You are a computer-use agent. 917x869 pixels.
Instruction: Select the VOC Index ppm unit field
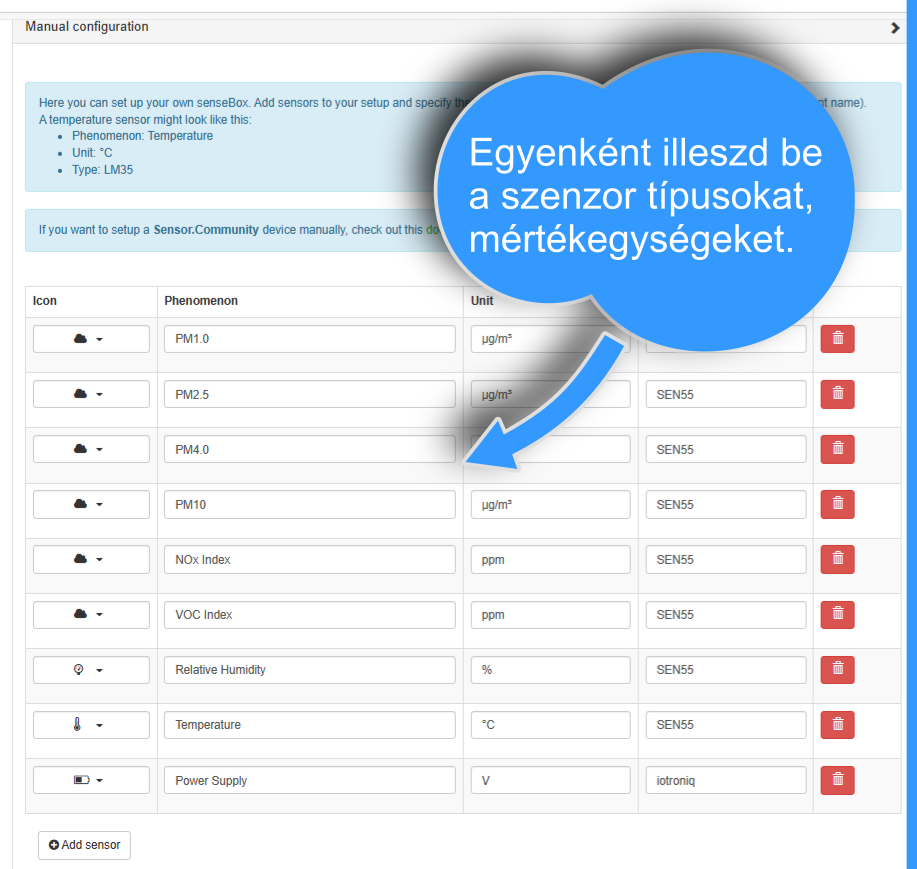[550, 615]
